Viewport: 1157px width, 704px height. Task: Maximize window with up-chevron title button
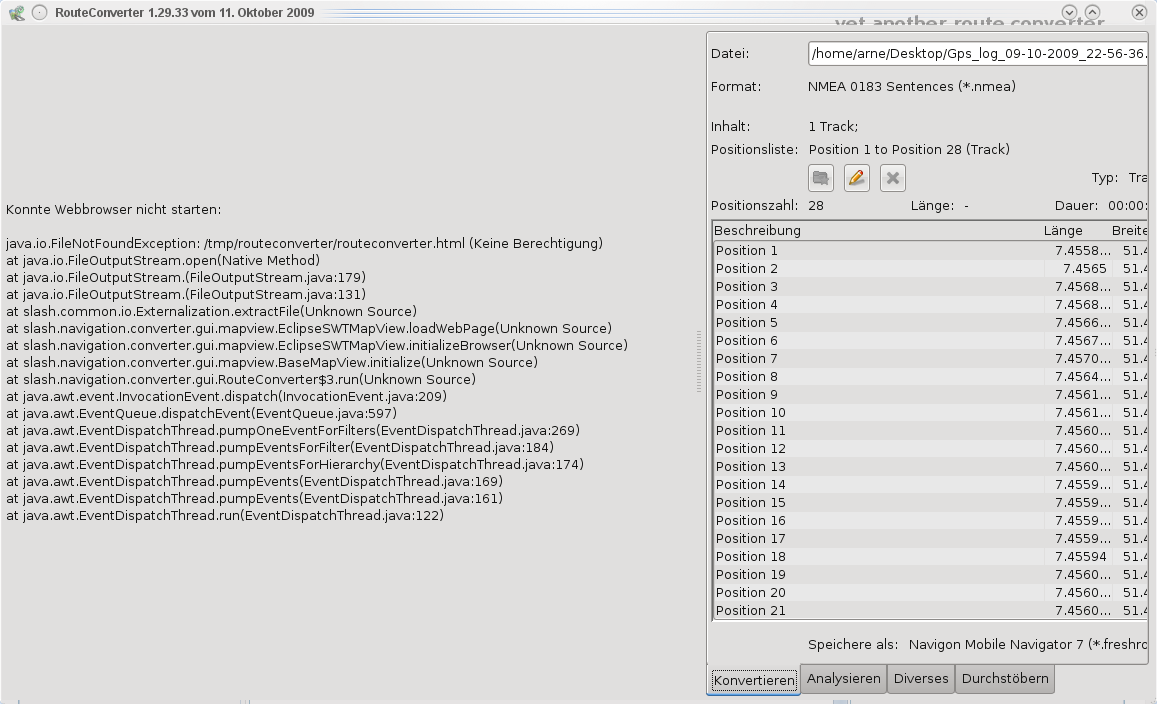click(1092, 12)
